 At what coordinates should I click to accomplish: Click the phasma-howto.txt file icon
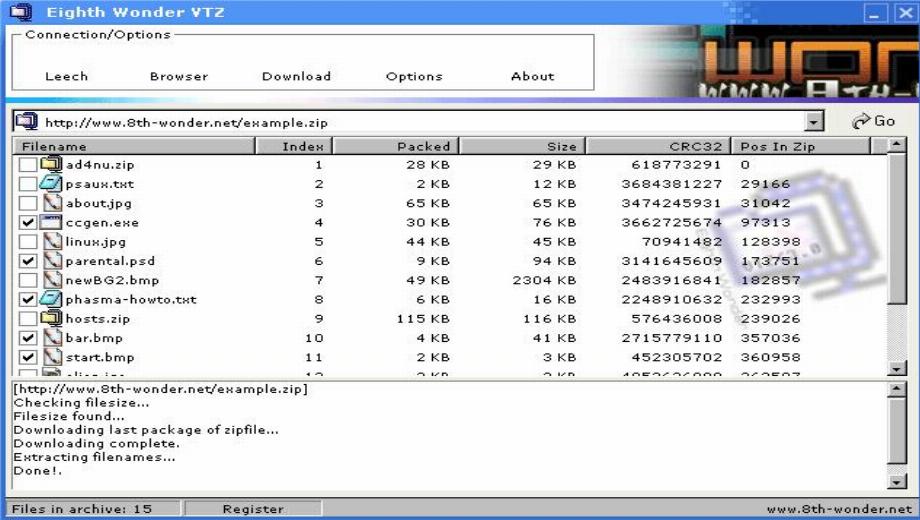coord(51,299)
